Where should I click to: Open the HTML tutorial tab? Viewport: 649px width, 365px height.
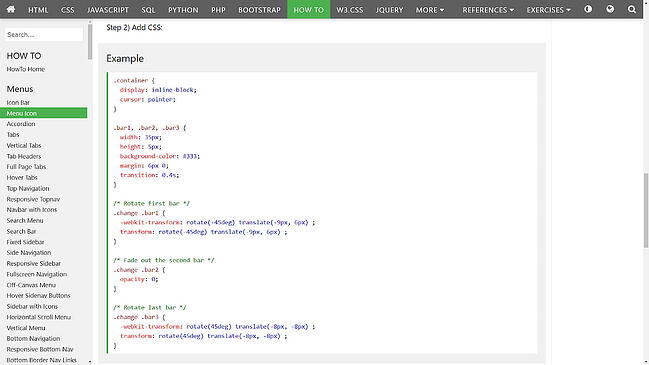click(x=38, y=10)
